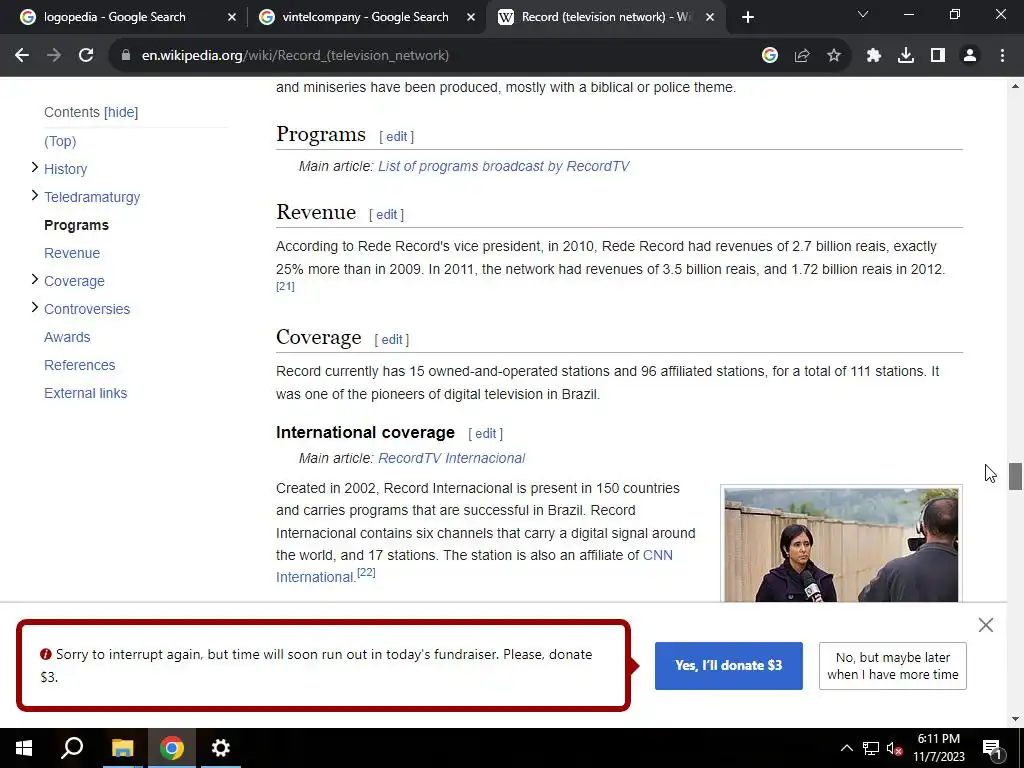Click the address bar URL

[x=295, y=56]
